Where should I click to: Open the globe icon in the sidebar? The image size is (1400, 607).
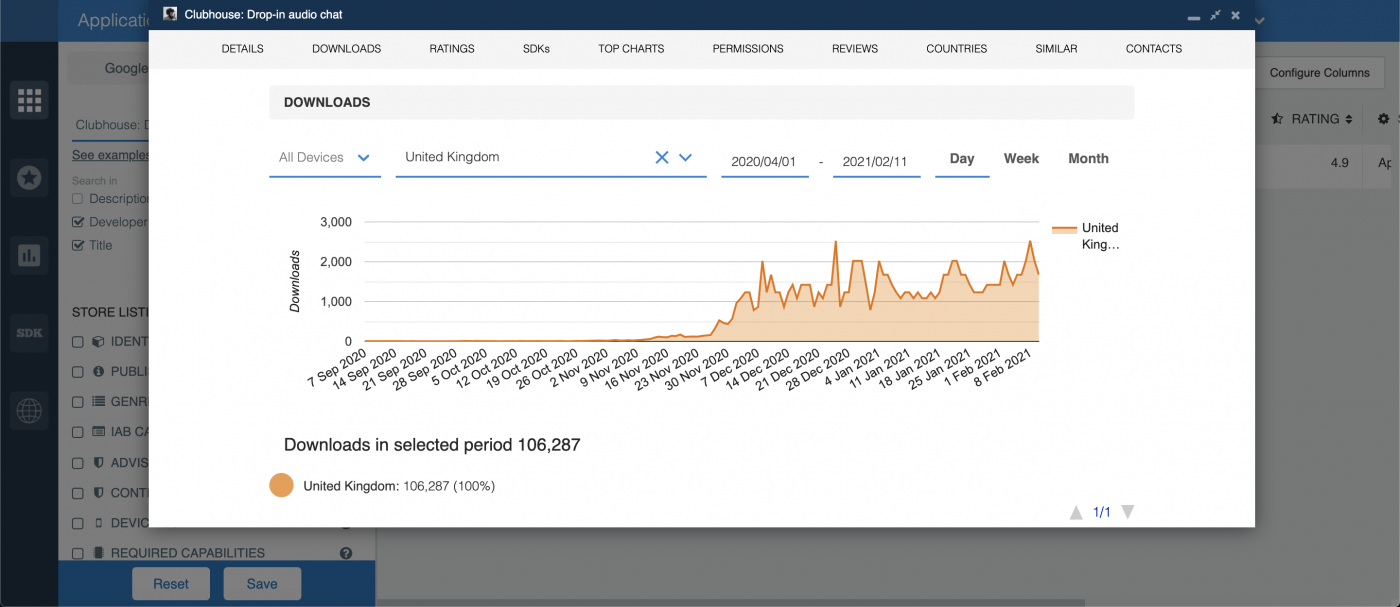tap(29, 410)
